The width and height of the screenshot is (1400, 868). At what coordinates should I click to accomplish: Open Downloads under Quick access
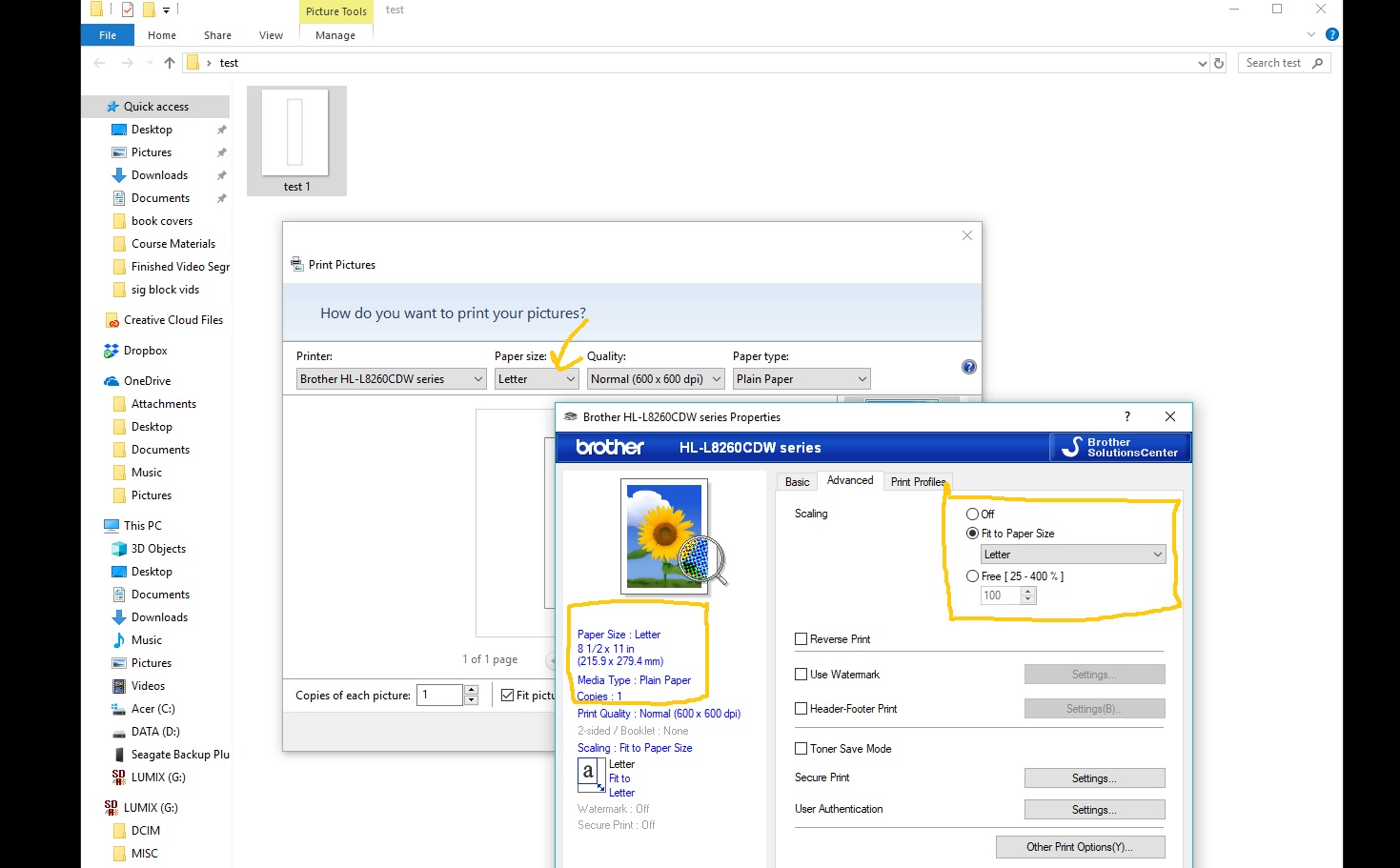click(x=159, y=175)
